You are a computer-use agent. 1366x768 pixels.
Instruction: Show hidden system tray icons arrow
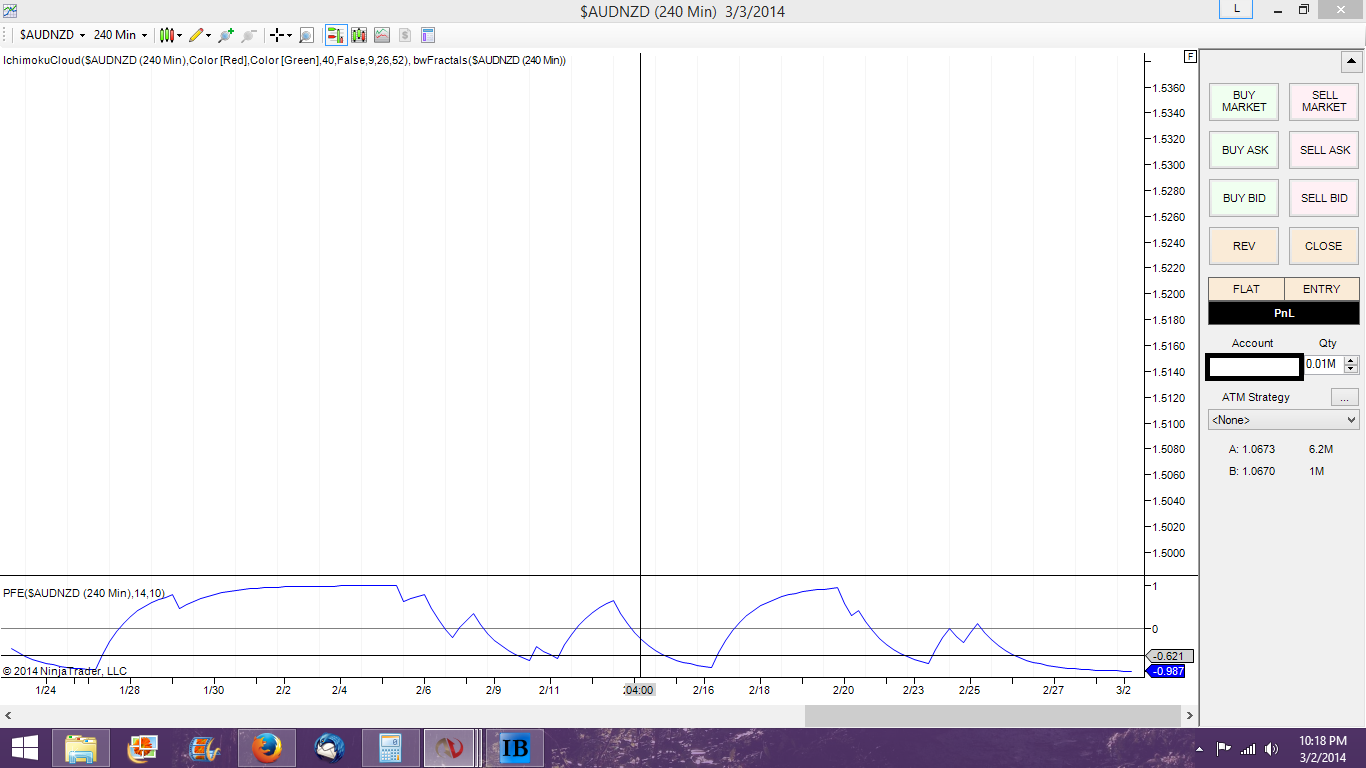(1199, 749)
